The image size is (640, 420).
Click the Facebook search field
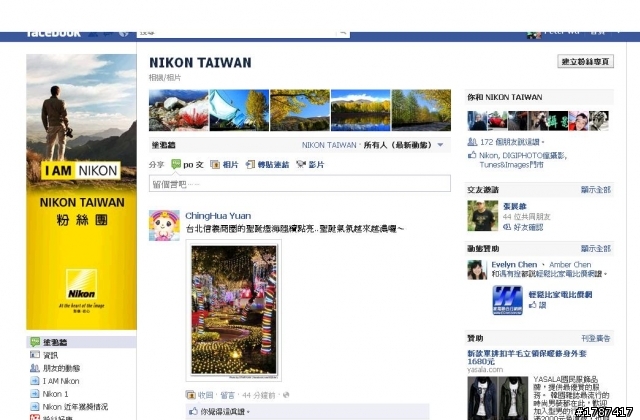pos(237,33)
